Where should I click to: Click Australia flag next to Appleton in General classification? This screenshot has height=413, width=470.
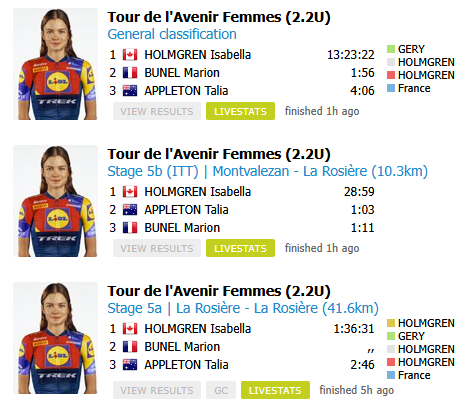130,91
